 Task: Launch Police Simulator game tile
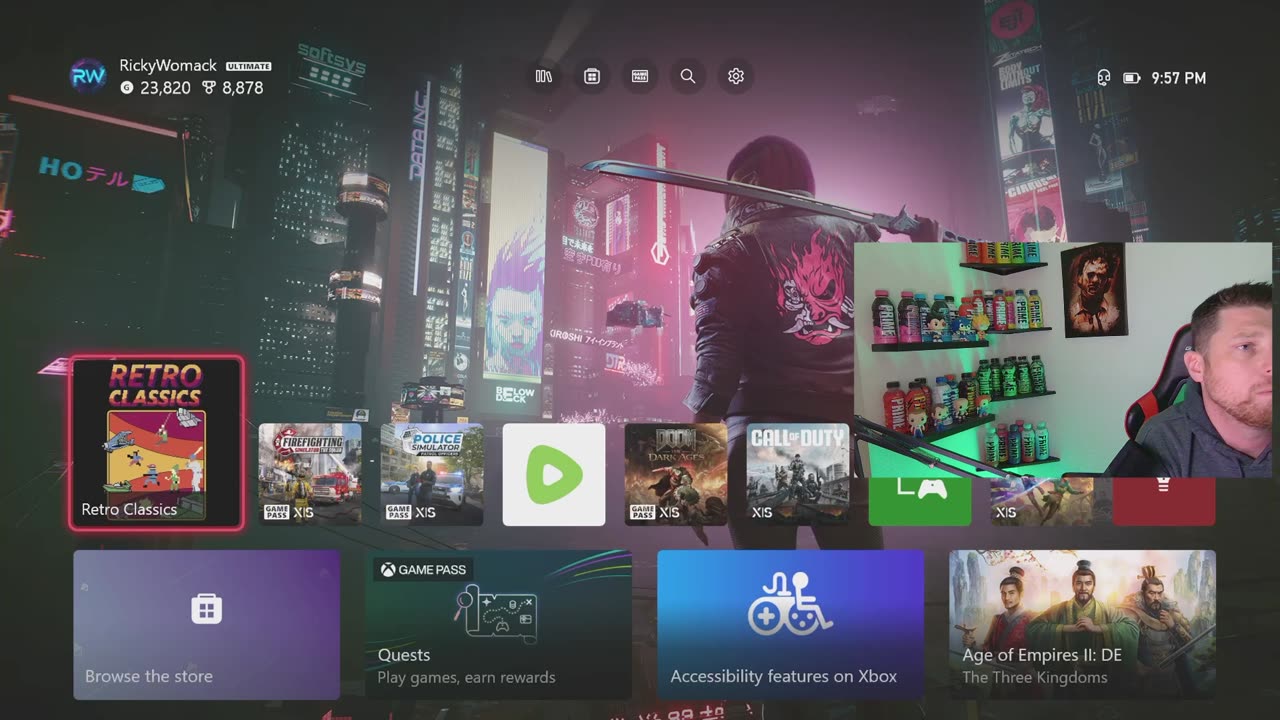pos(432,474)
